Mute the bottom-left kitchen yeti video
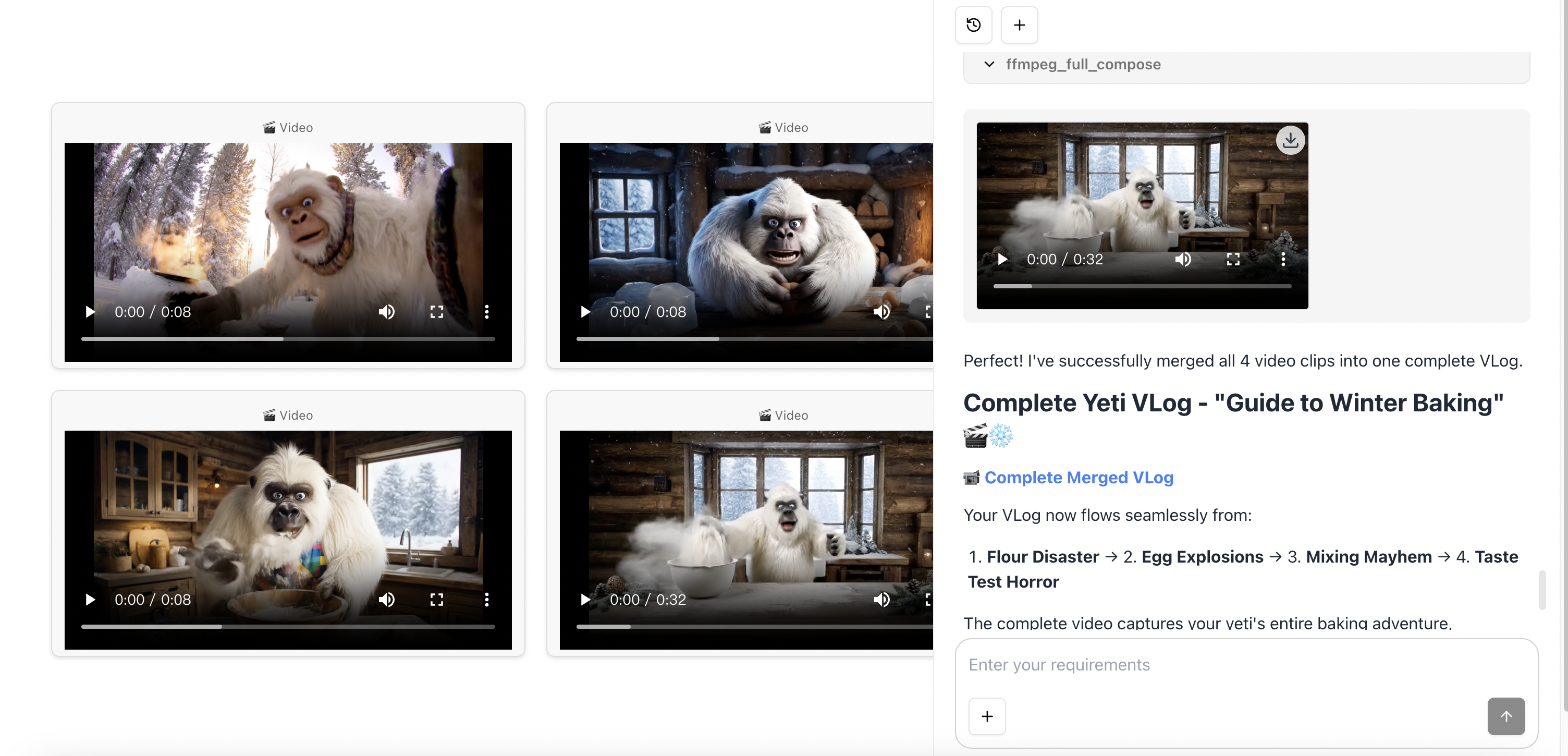Image resolution: width=1568 pixels, height=756 pixels. point(386,600)
